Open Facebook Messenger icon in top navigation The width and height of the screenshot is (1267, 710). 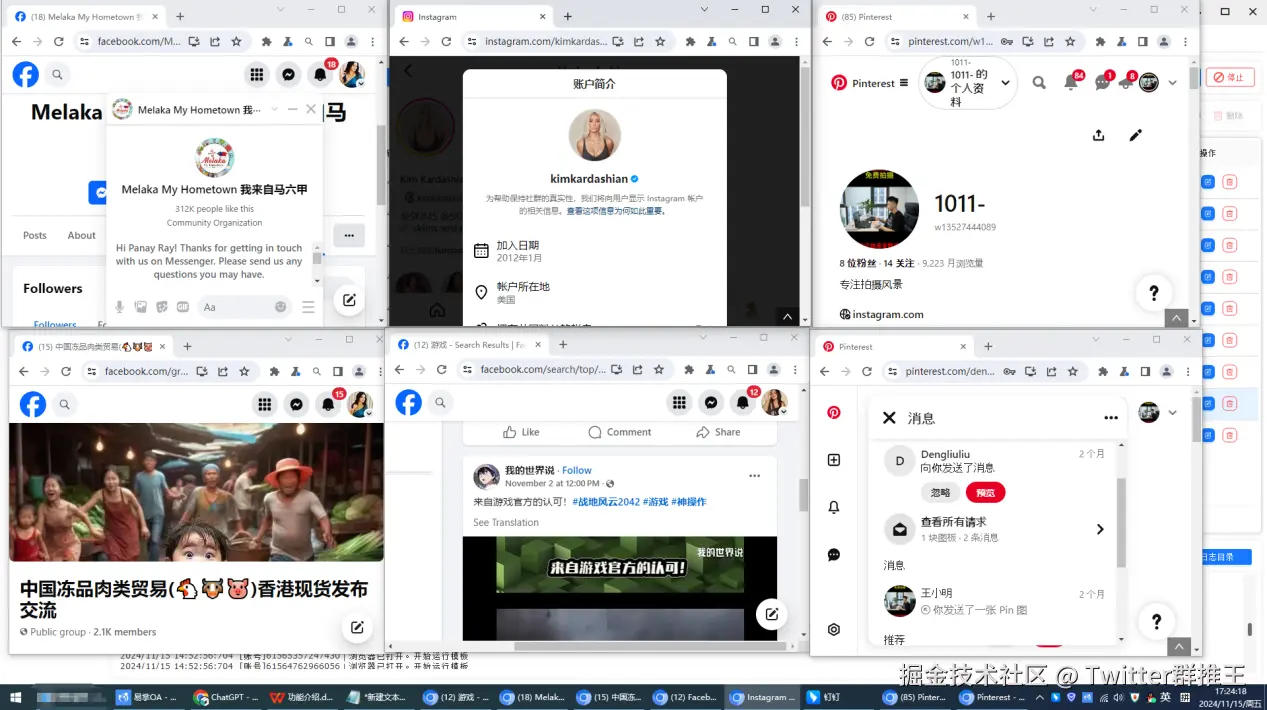[x=288, y=74]
